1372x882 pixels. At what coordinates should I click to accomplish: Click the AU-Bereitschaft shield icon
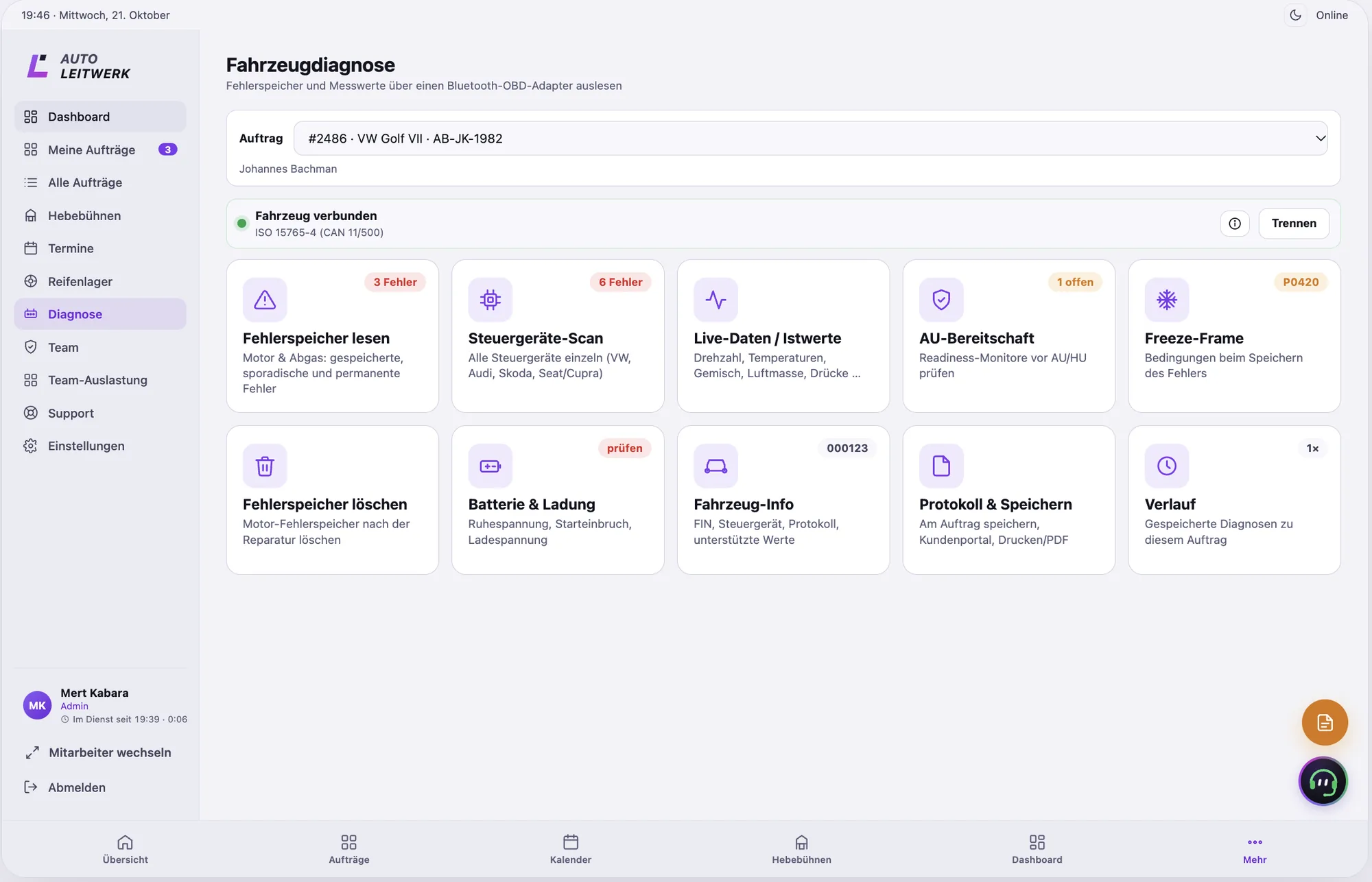941,300
